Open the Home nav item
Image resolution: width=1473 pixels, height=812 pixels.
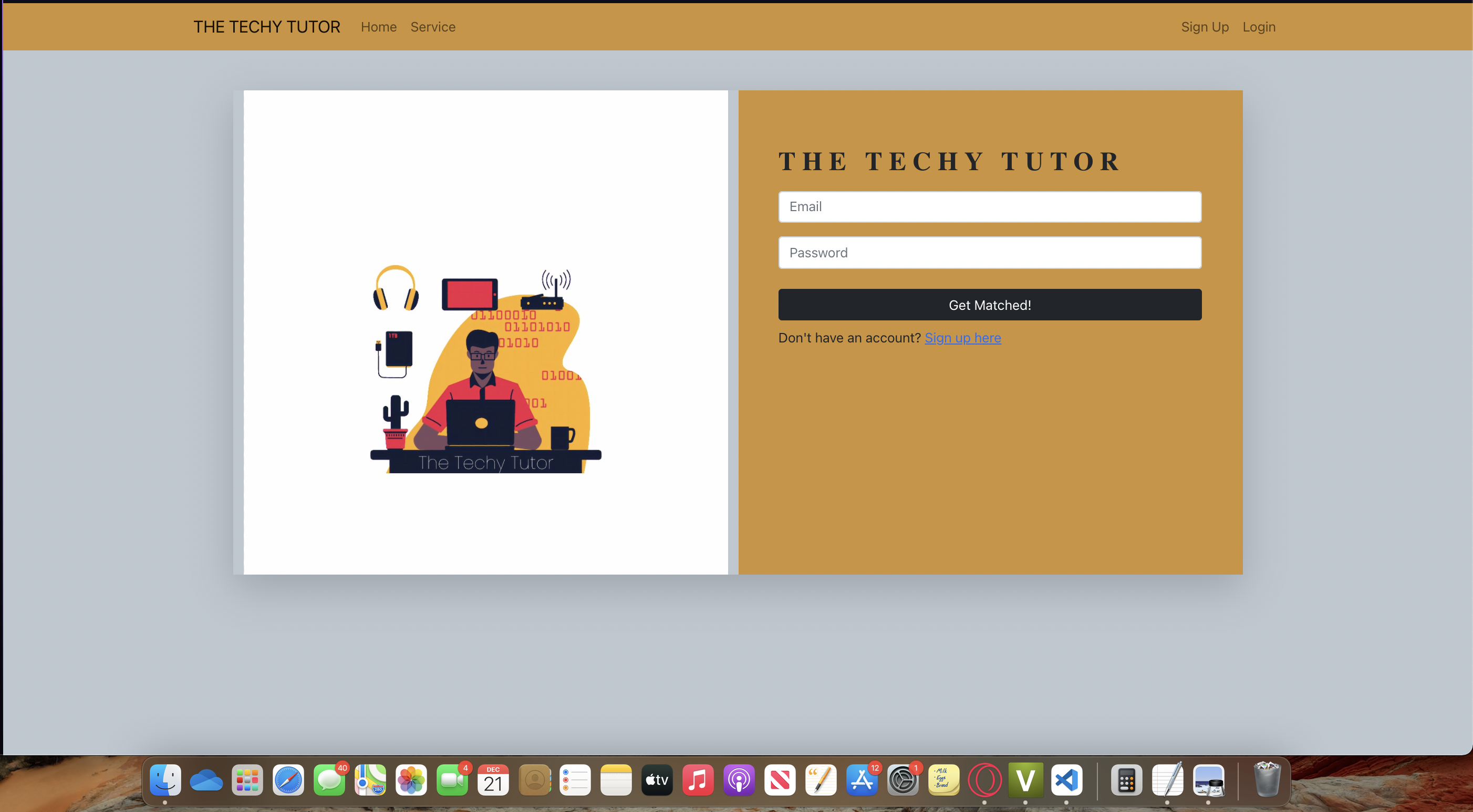point(379,26)
